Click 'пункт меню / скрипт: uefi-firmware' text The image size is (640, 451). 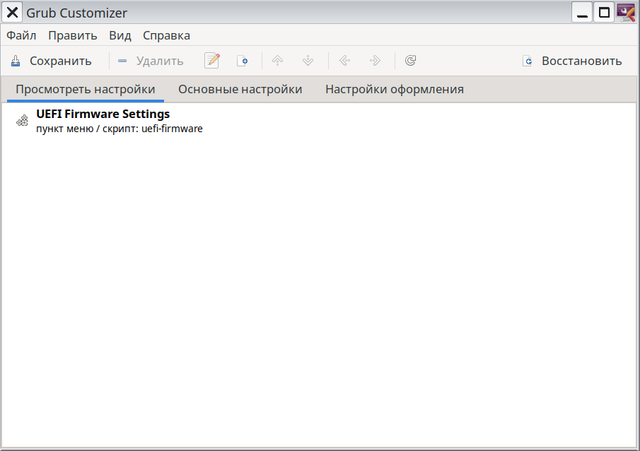(x=119, y=129)
